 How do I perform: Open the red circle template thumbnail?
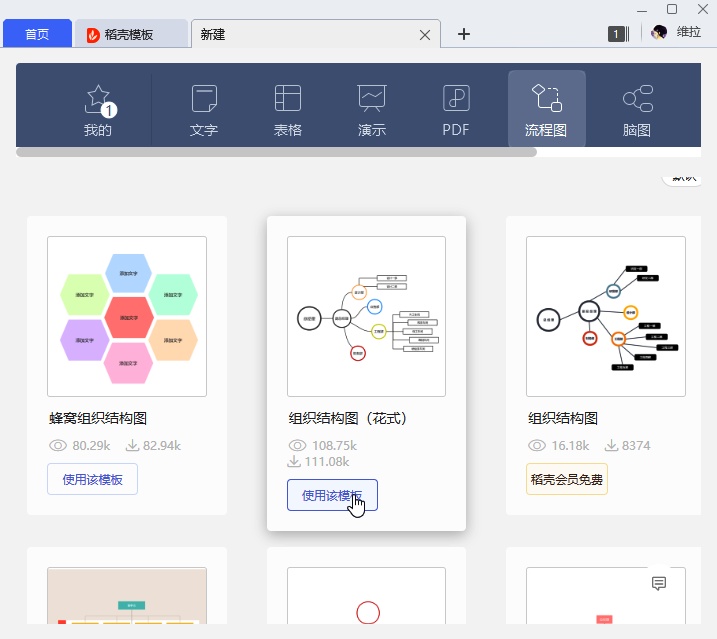point(366,596)
